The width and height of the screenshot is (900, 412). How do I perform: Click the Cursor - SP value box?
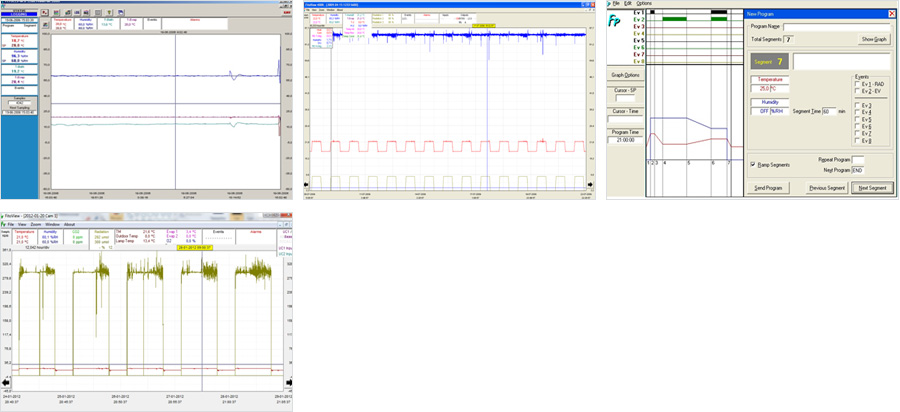(625, 98)
